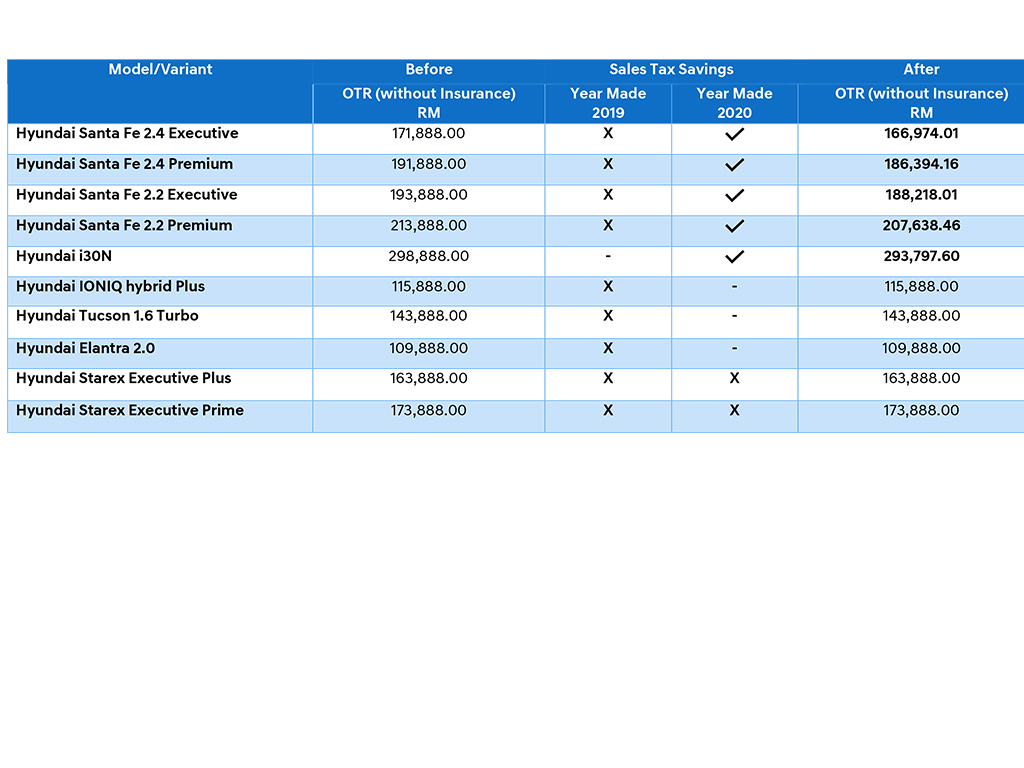Click Hyundai Santa Fe 2.2 Executive row label
Screen dimensions: 1024x768
[x=127, y=195]
